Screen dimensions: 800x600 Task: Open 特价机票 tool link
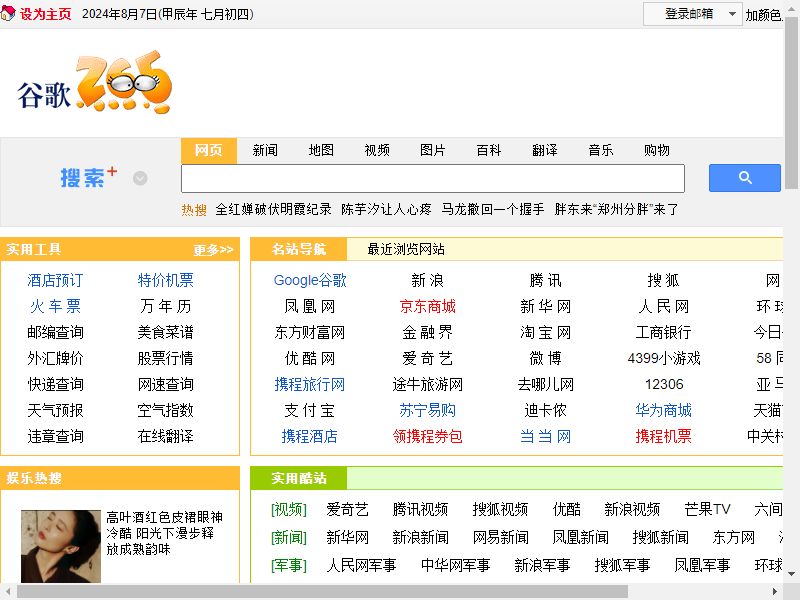(165, 280)
